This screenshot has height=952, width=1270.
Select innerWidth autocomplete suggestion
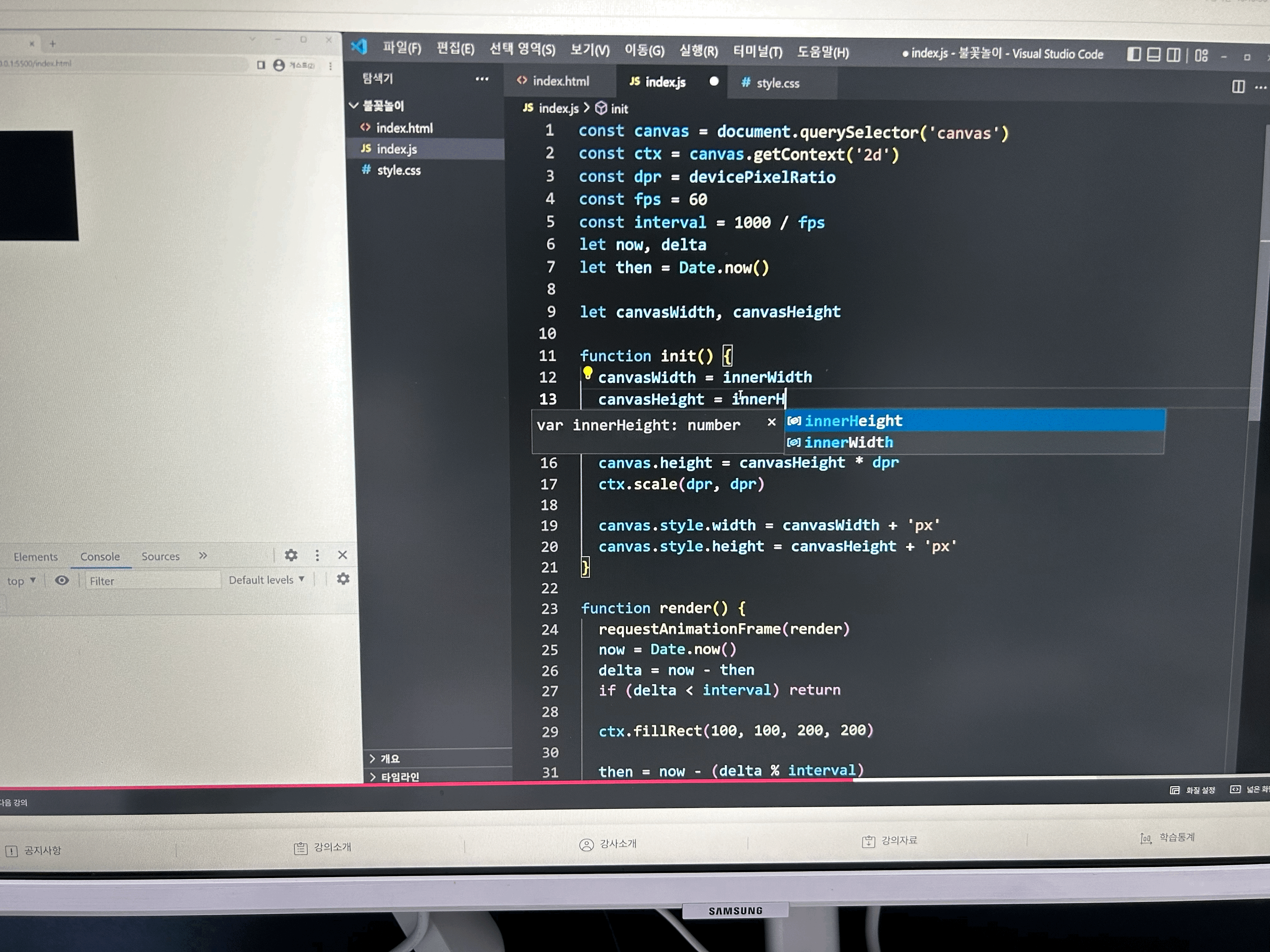[x=974, y=442]
